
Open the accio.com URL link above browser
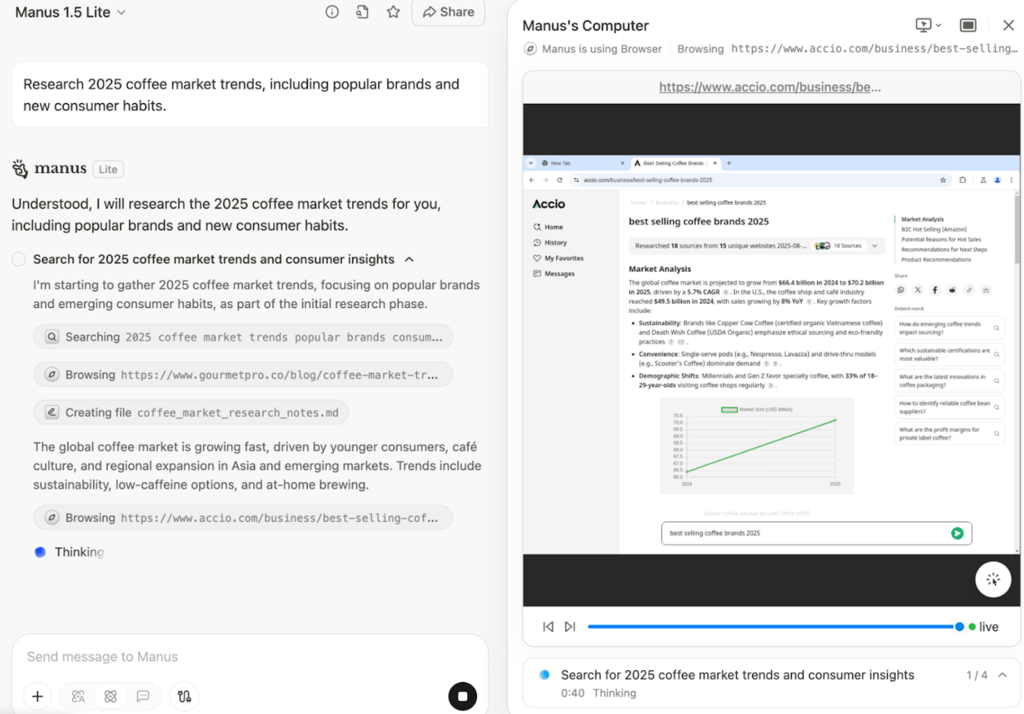coord(769,87)
